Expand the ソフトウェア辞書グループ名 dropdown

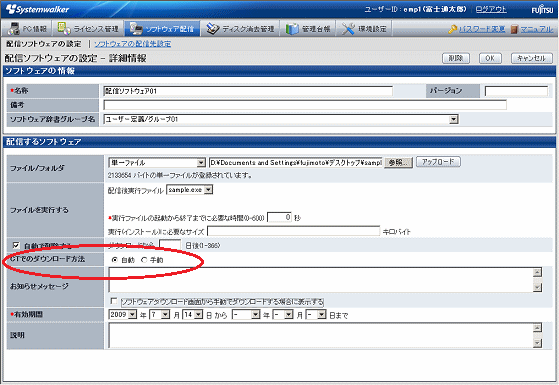pyautogui.click(x=453, y=119)
